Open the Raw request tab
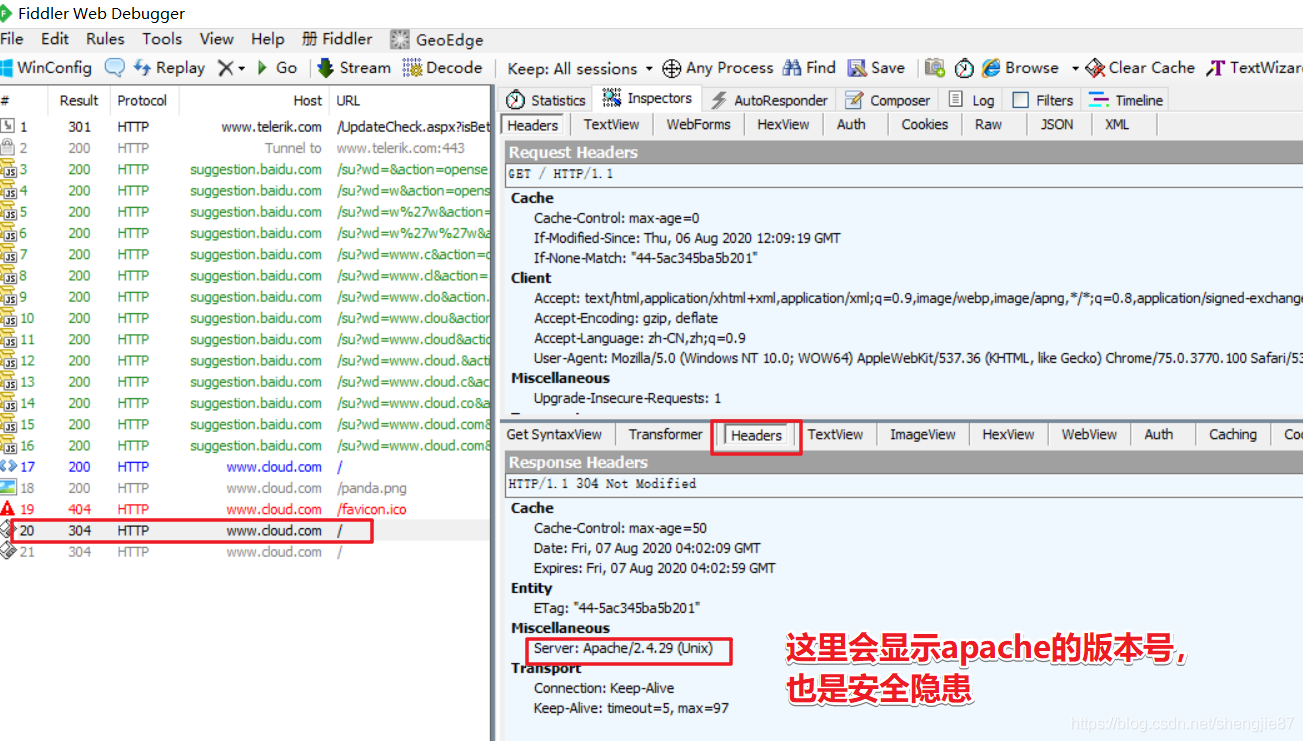 point(988,125)
